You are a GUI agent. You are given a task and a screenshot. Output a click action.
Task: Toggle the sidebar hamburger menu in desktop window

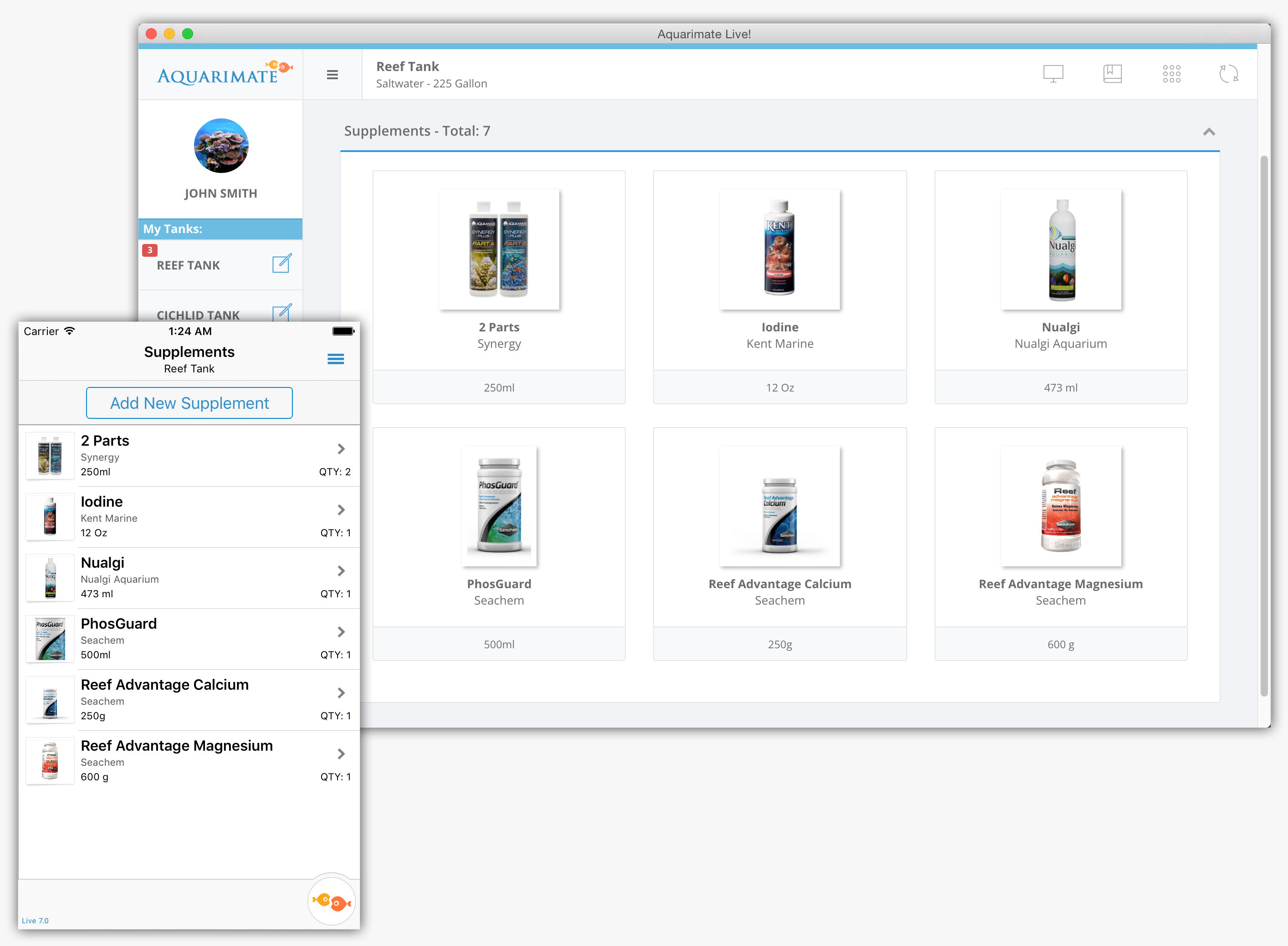[332, 75]
